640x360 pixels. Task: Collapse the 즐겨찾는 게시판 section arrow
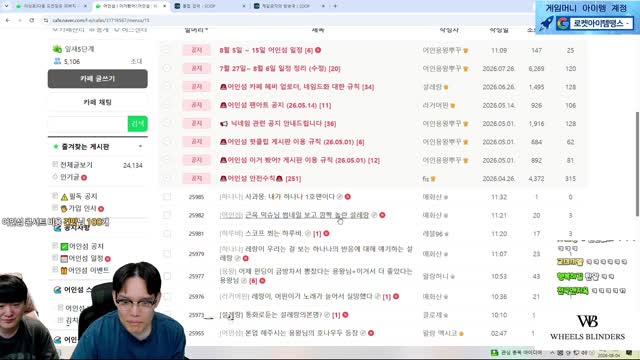click(x=140, y=146)
